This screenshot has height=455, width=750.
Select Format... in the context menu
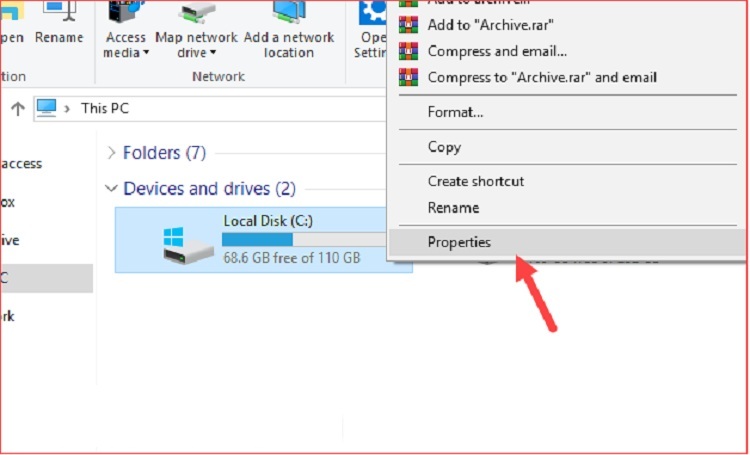tap(455, 112)
